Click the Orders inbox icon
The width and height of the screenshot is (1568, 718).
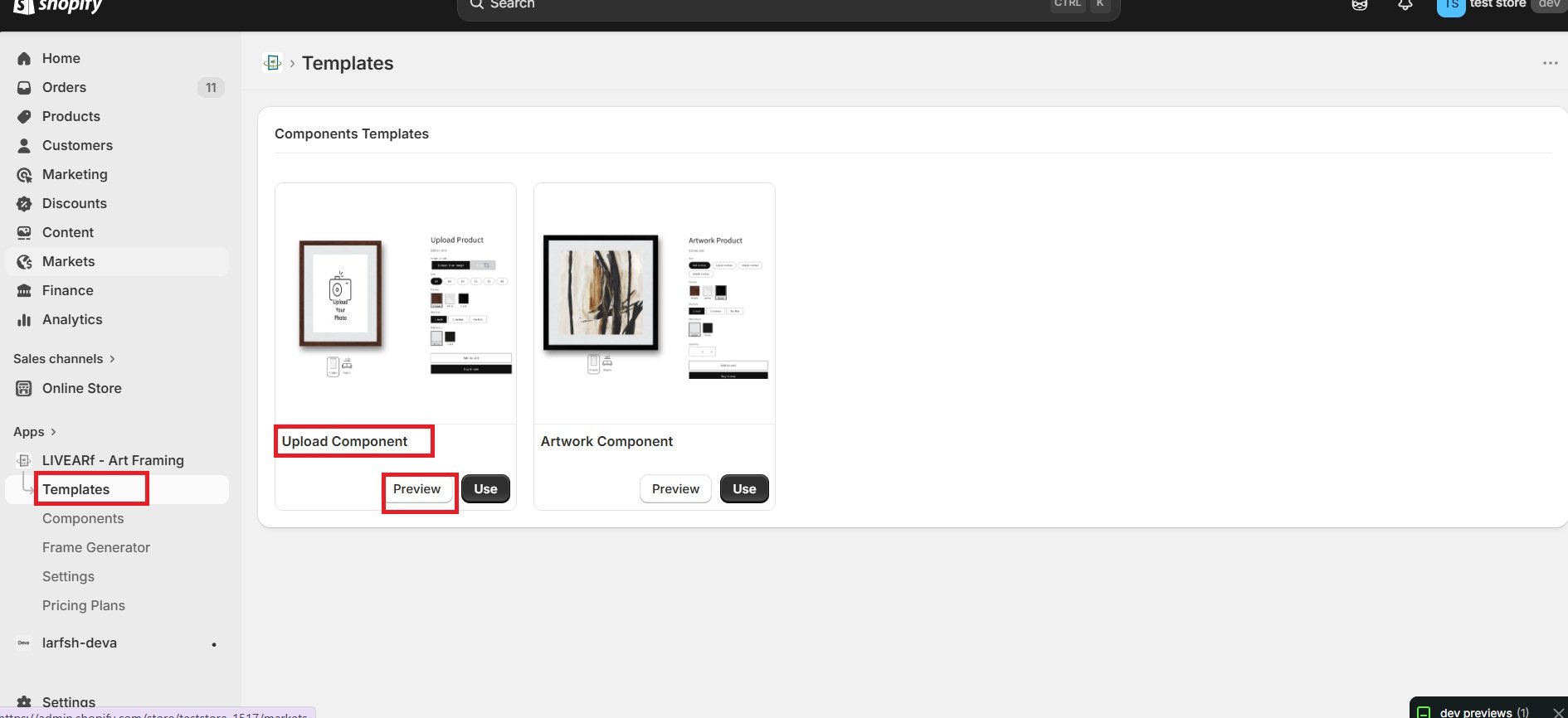24,87
